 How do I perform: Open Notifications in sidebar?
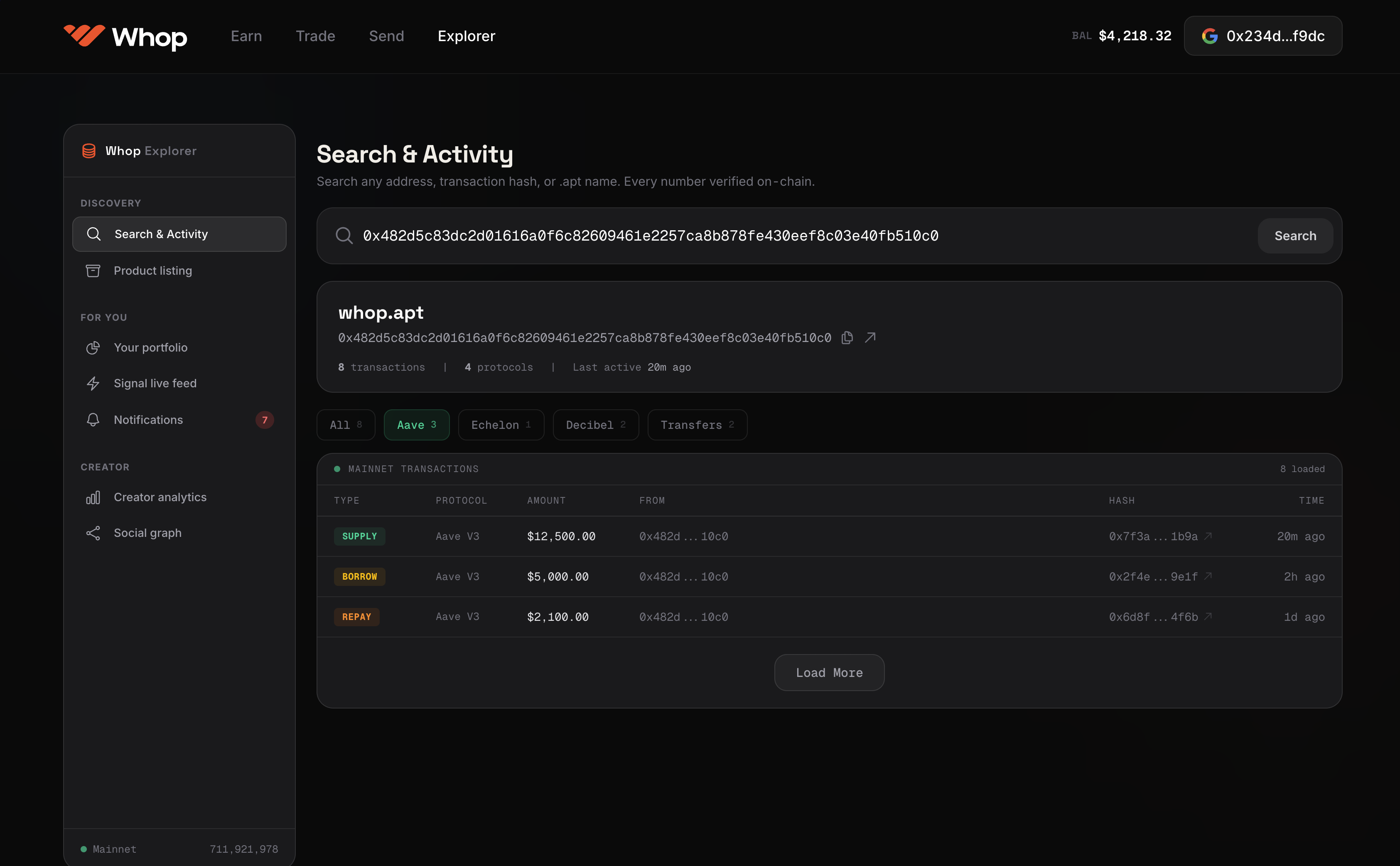[x=179, y=420]
